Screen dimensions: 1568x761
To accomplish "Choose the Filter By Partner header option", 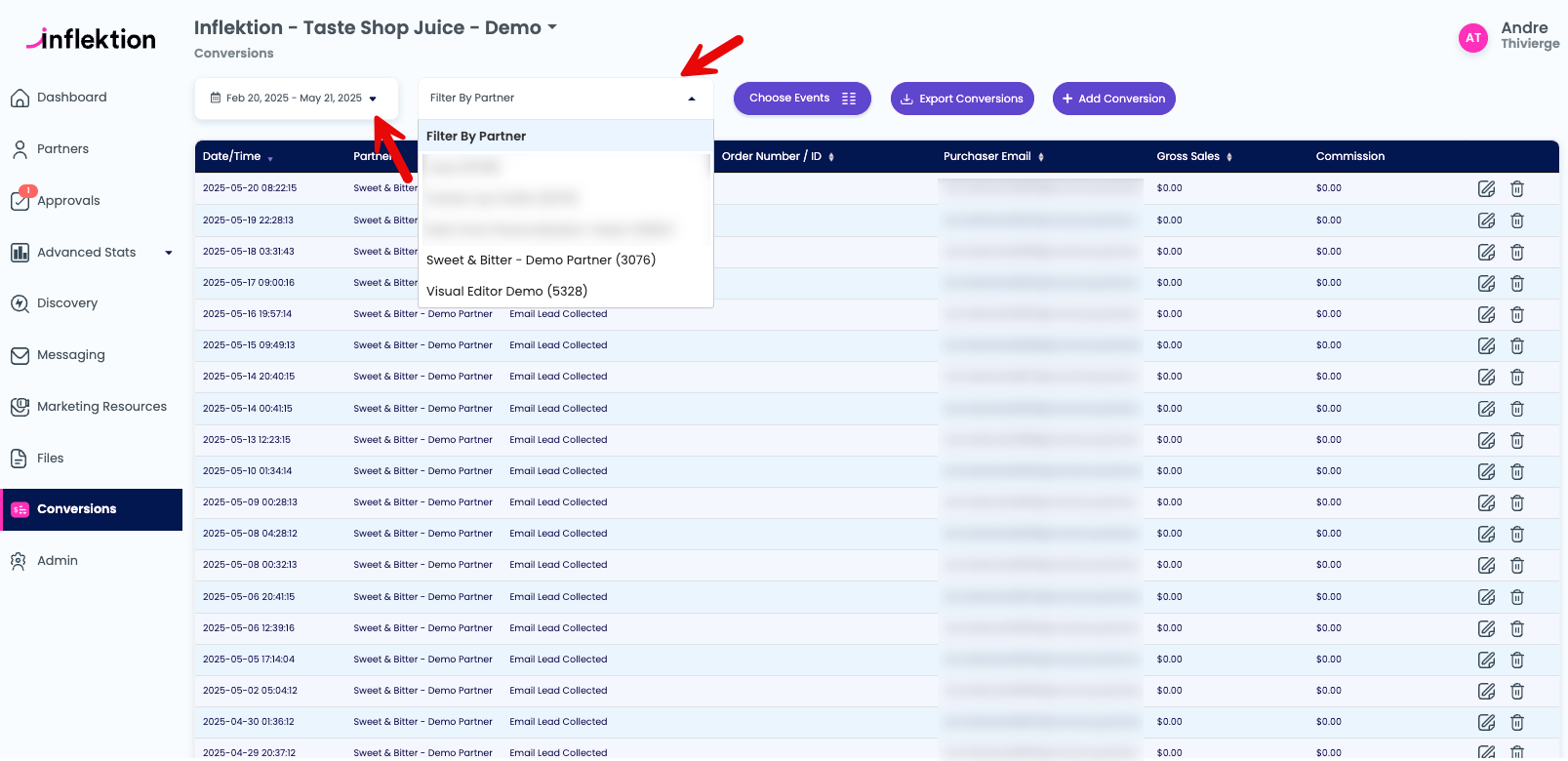I will tap(566, 136).
